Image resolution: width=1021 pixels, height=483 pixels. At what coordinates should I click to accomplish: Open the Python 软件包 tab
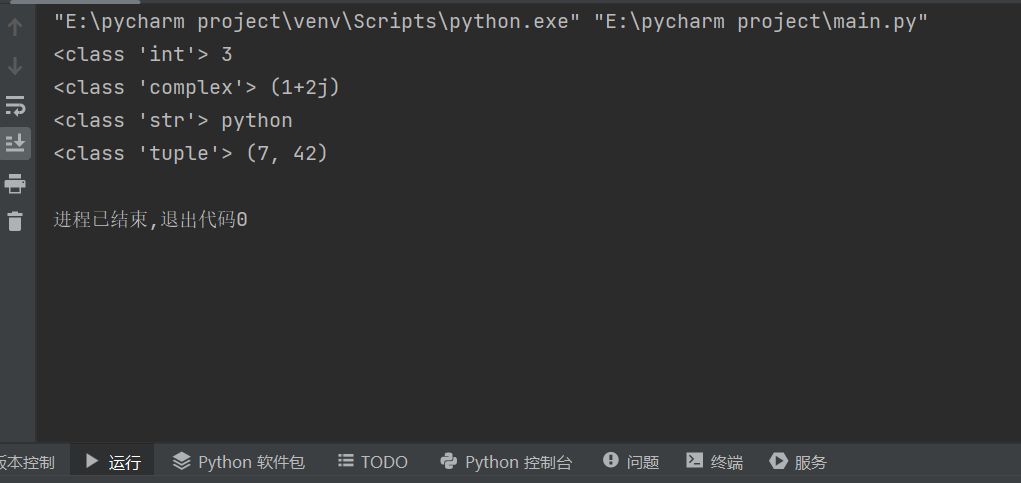[238, 462]
